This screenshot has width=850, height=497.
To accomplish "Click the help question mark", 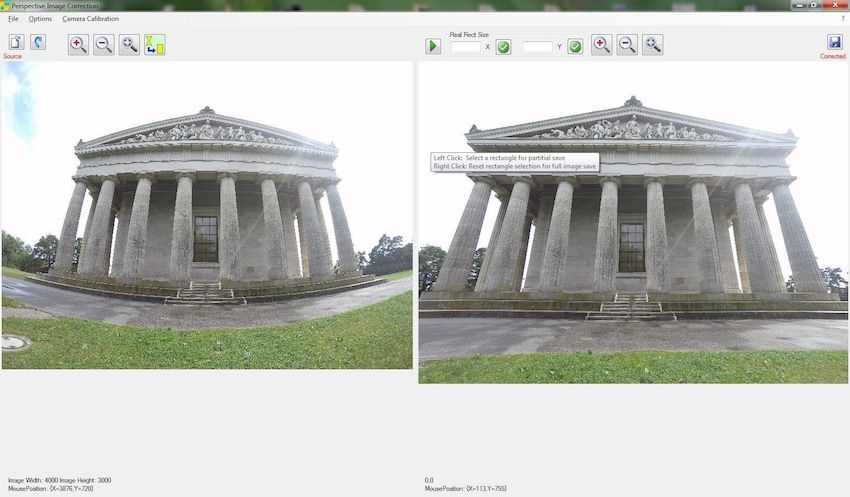I will [x=843, y=18].
